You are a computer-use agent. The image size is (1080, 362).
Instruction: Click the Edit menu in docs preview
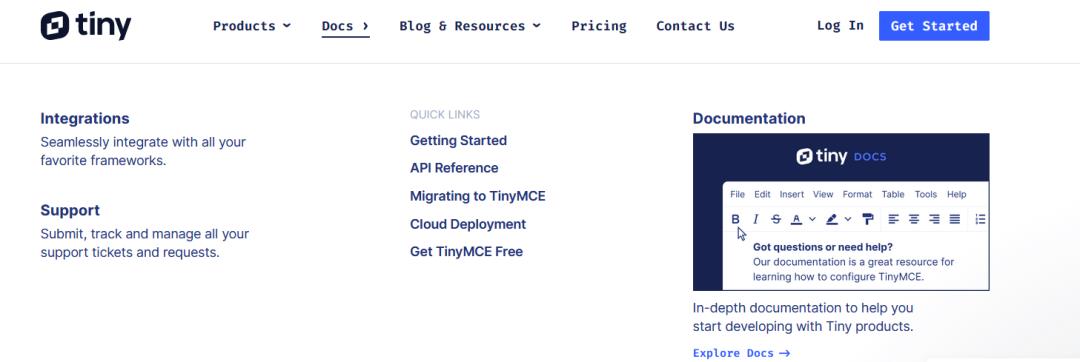point(762,195)
